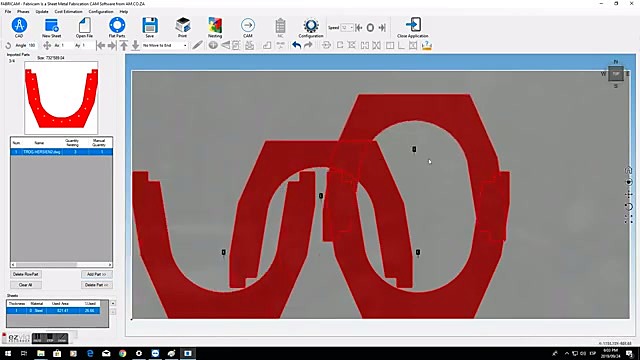Open the dropdown beside the Sheets table
Image resolution: width=640 pixels, height=360 pixels.
[113, 303]
